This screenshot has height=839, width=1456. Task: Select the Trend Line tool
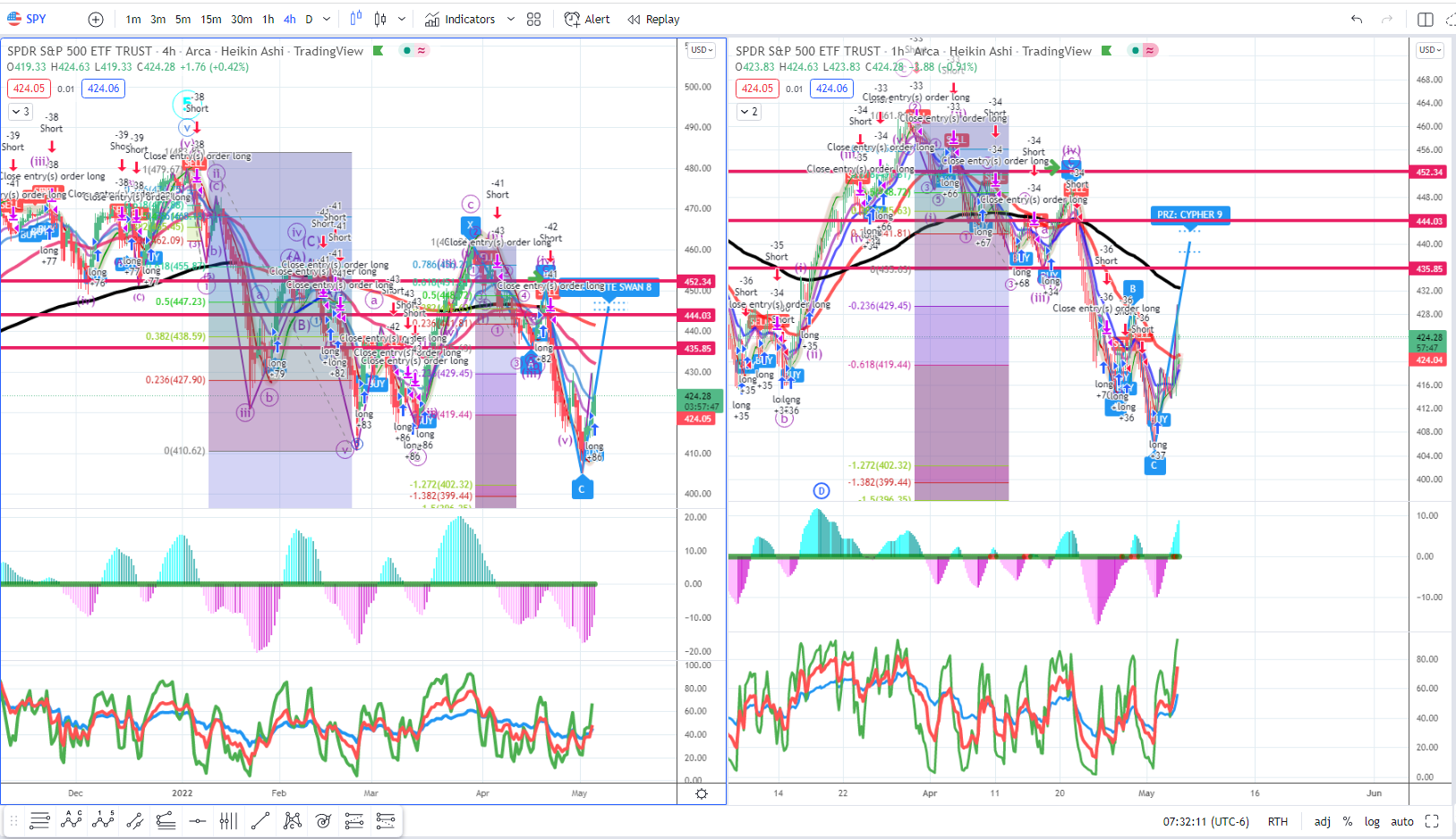tap(260, 820)
